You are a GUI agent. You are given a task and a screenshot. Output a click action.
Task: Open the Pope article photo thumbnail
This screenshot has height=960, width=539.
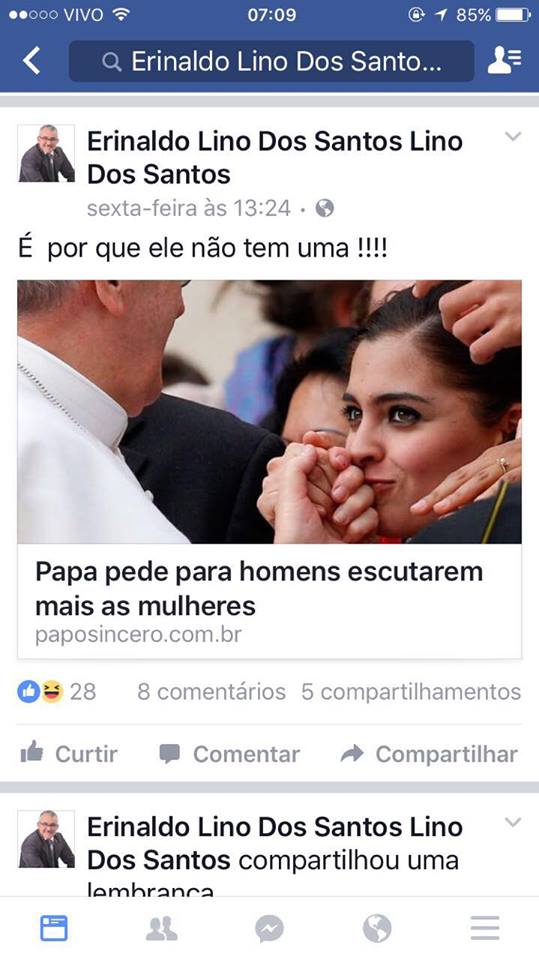pos(270,411)
